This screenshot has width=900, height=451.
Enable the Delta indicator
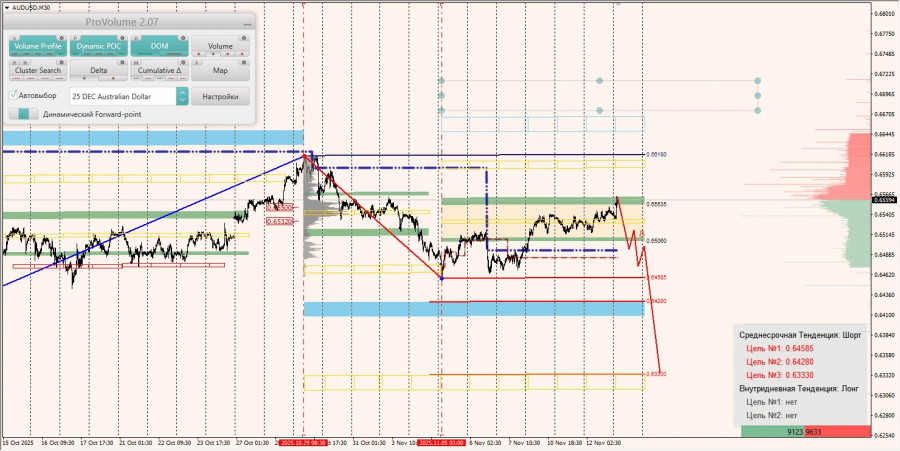click(99, 70)
